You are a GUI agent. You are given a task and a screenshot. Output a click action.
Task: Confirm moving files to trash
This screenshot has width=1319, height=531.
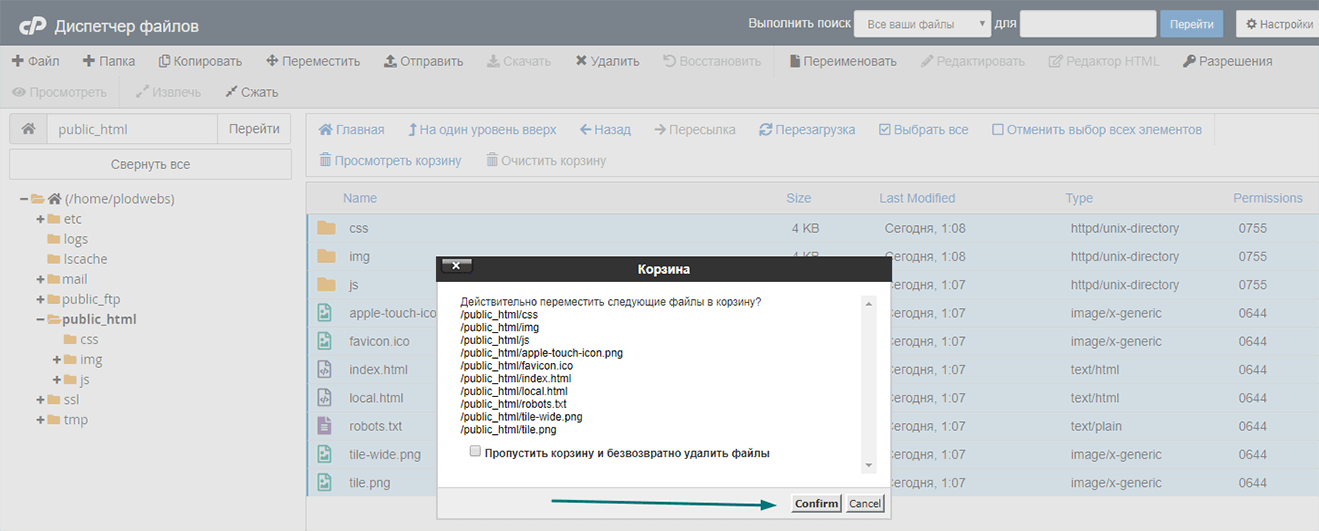pyautogui.click(x=816, y=503)
